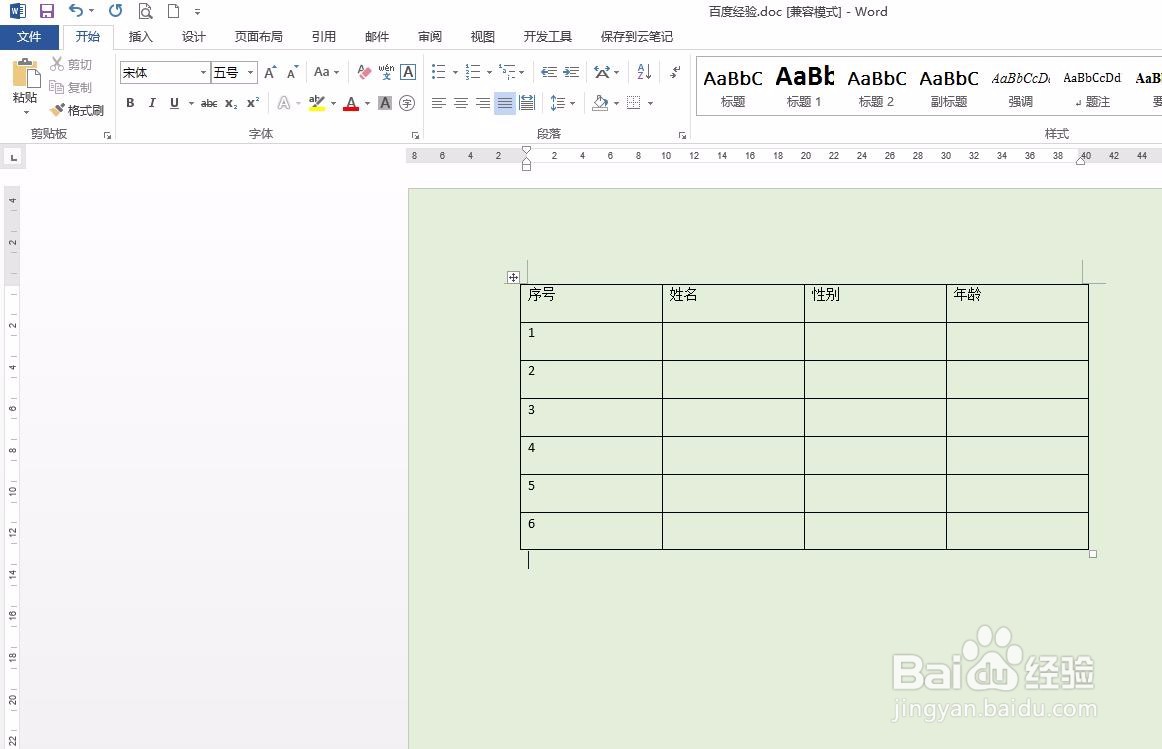1162x749 pixels.
Task: Apply distributed alignment
Action: coord(527,103)
